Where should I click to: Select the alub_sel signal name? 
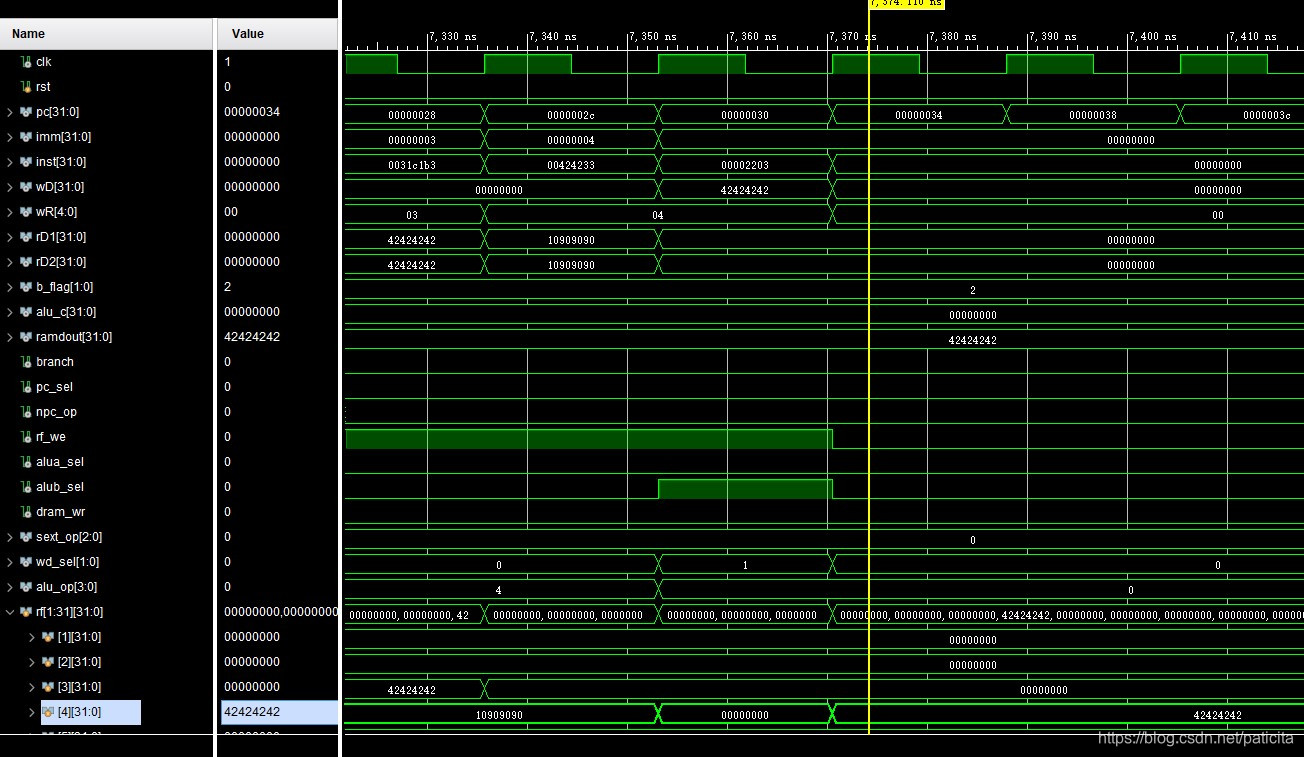pyautogui.click(x=60, y=487)
